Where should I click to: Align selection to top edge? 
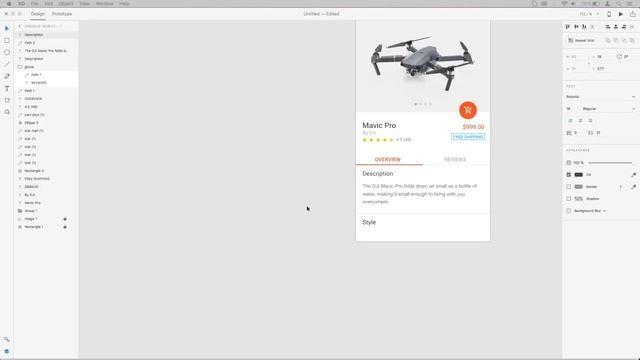(568, 27)
